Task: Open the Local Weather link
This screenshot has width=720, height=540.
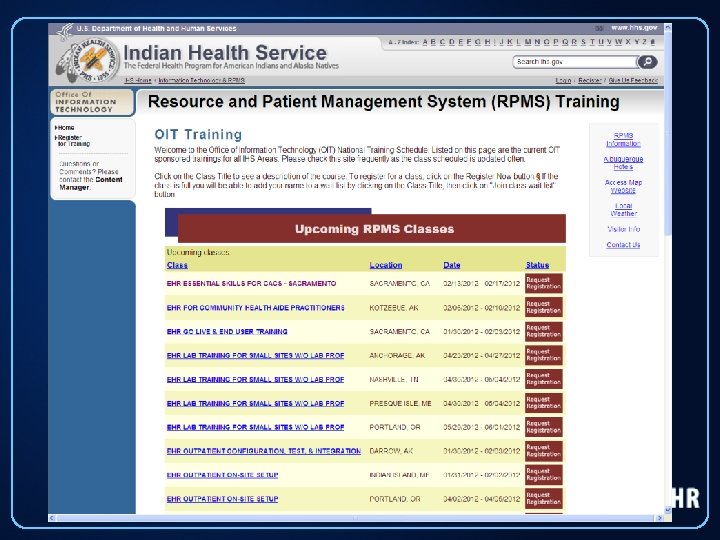Action: (x=623, y=210)
